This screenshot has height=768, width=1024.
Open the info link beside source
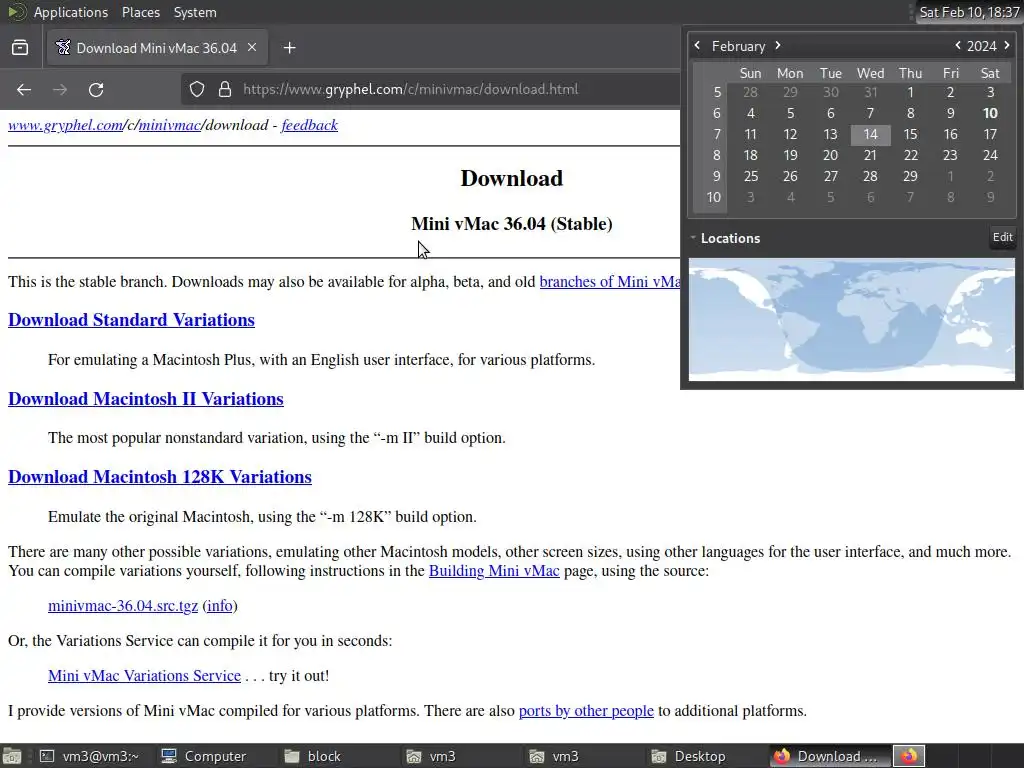(219, 605)
